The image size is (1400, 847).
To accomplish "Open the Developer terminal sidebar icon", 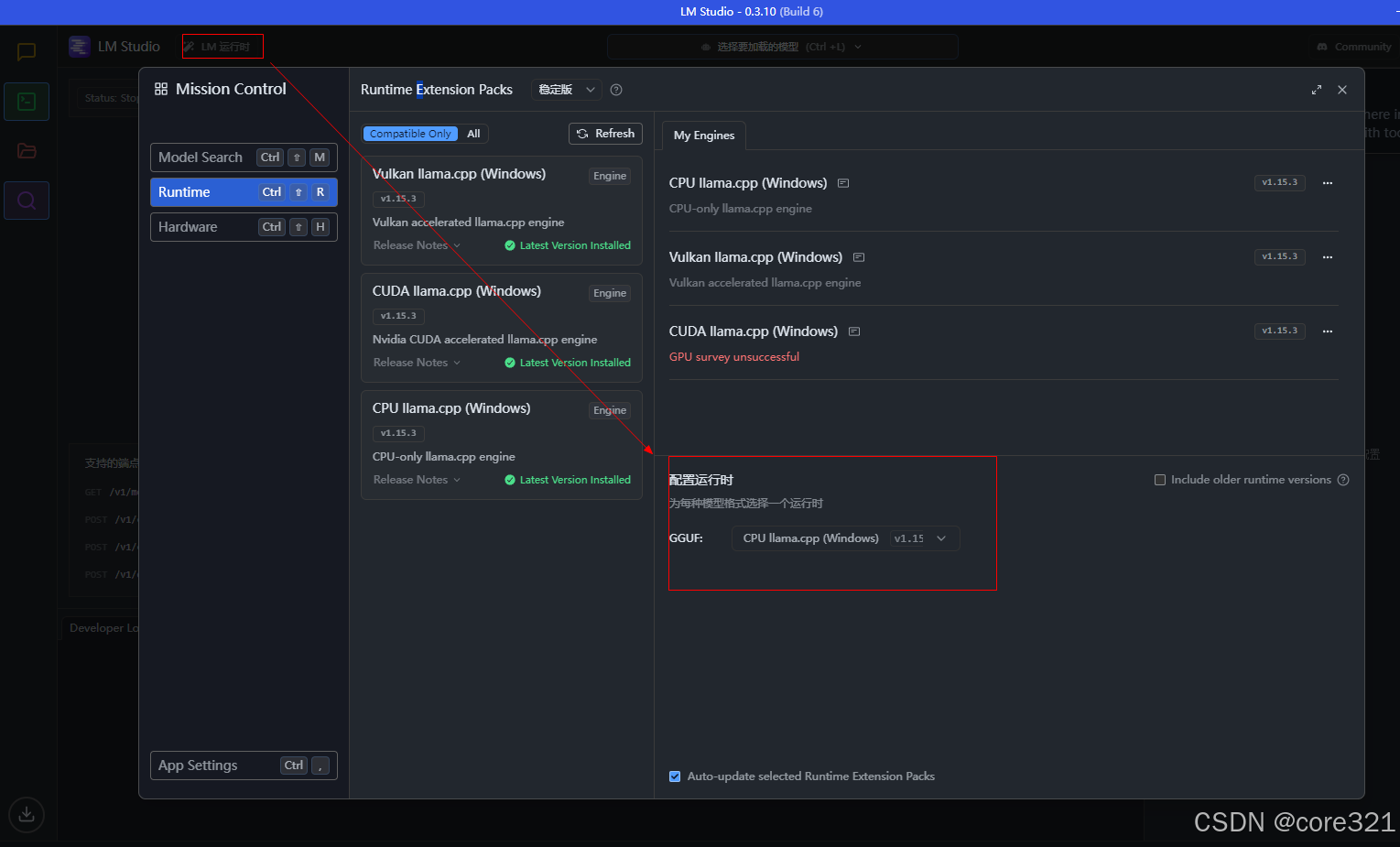I will [x=27, y=102].
